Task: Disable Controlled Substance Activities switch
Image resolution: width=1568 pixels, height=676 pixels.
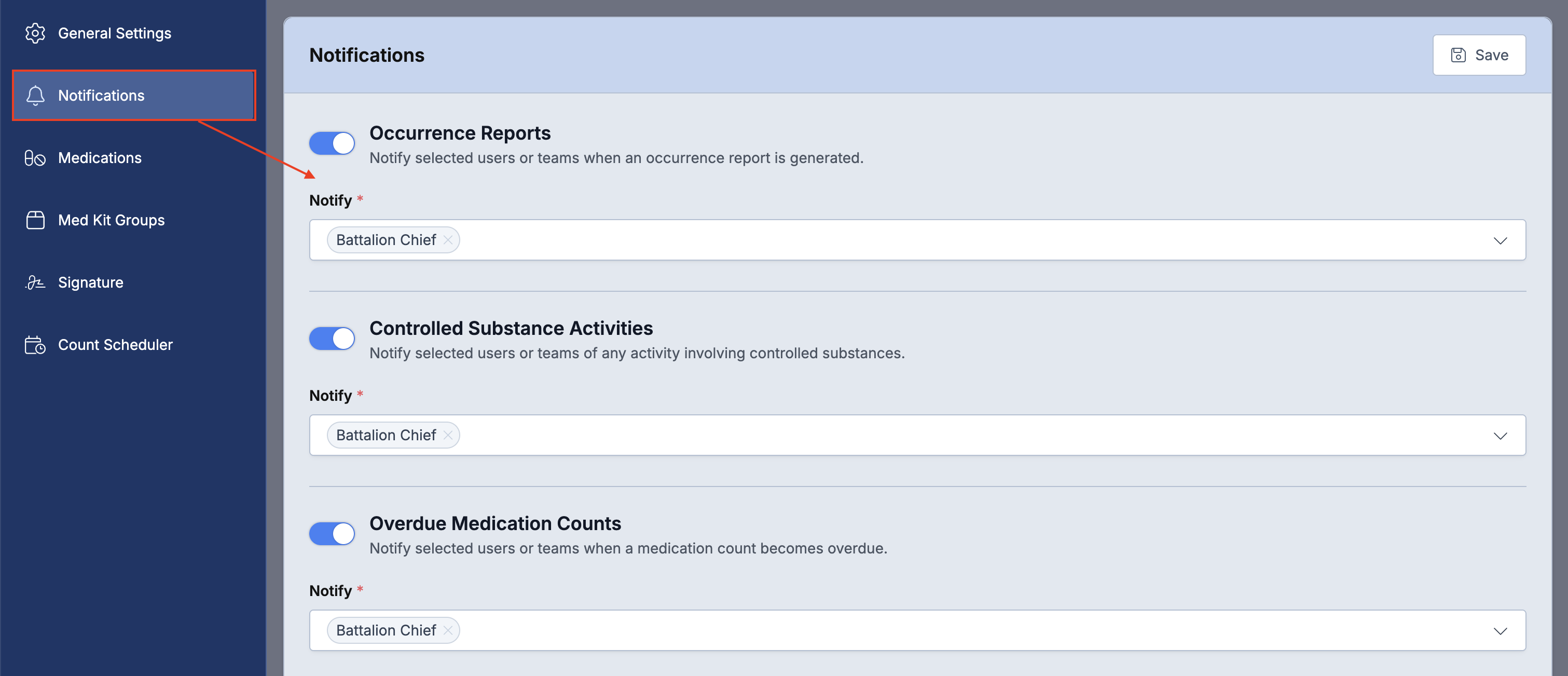Action: coord(332,338)
